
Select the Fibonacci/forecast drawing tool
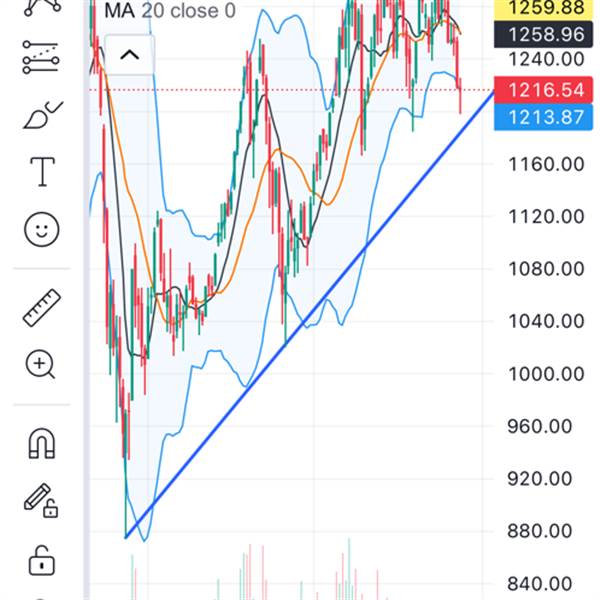point(41,57)
